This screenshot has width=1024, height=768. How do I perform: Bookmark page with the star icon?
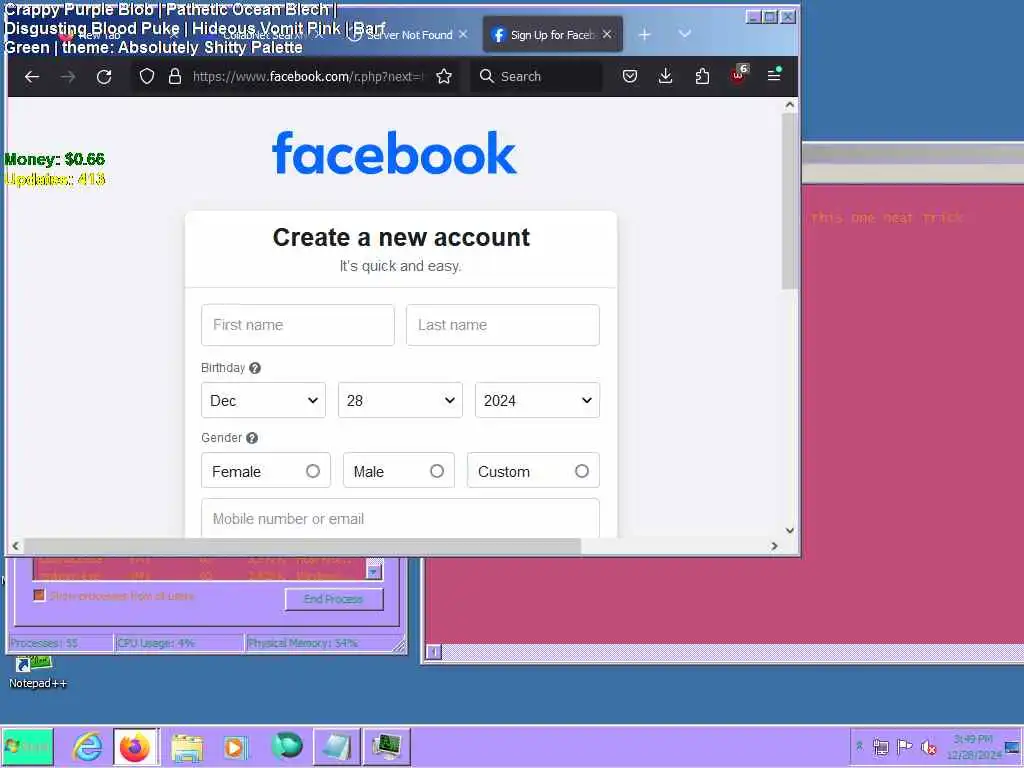(444, 76)
